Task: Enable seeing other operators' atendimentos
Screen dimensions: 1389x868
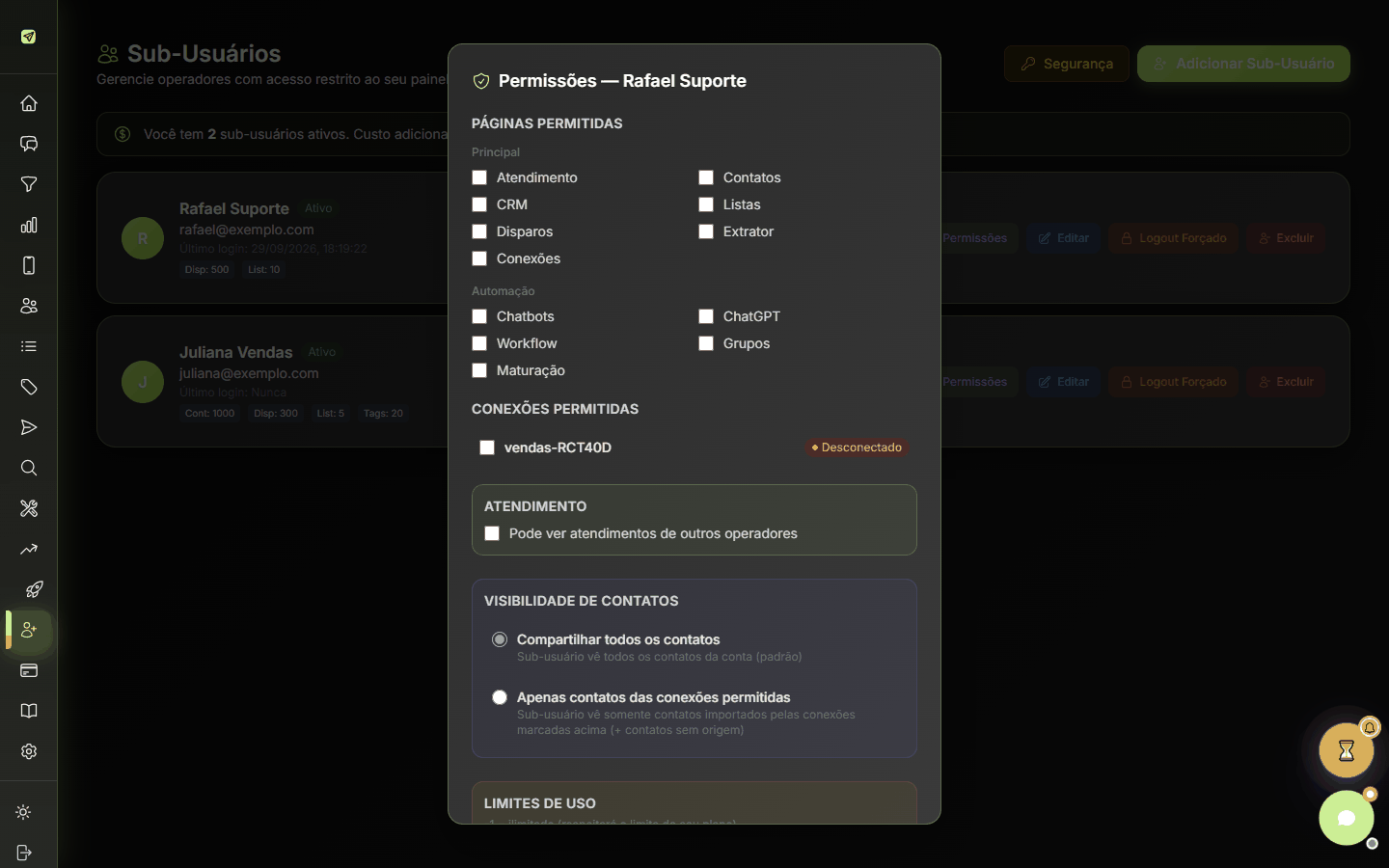Action: 492,533
